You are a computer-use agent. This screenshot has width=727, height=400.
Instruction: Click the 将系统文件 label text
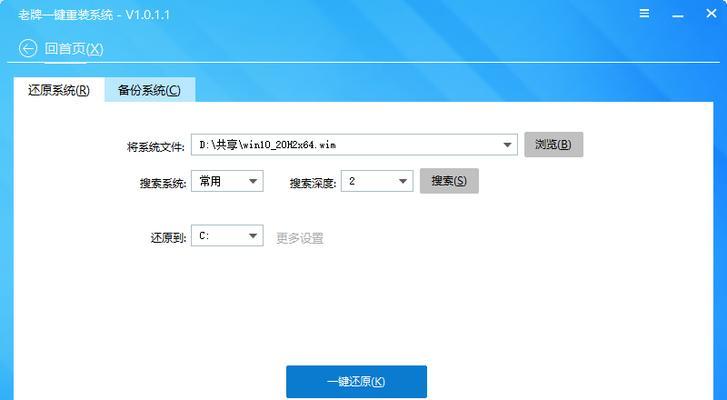tap(156, 147)
